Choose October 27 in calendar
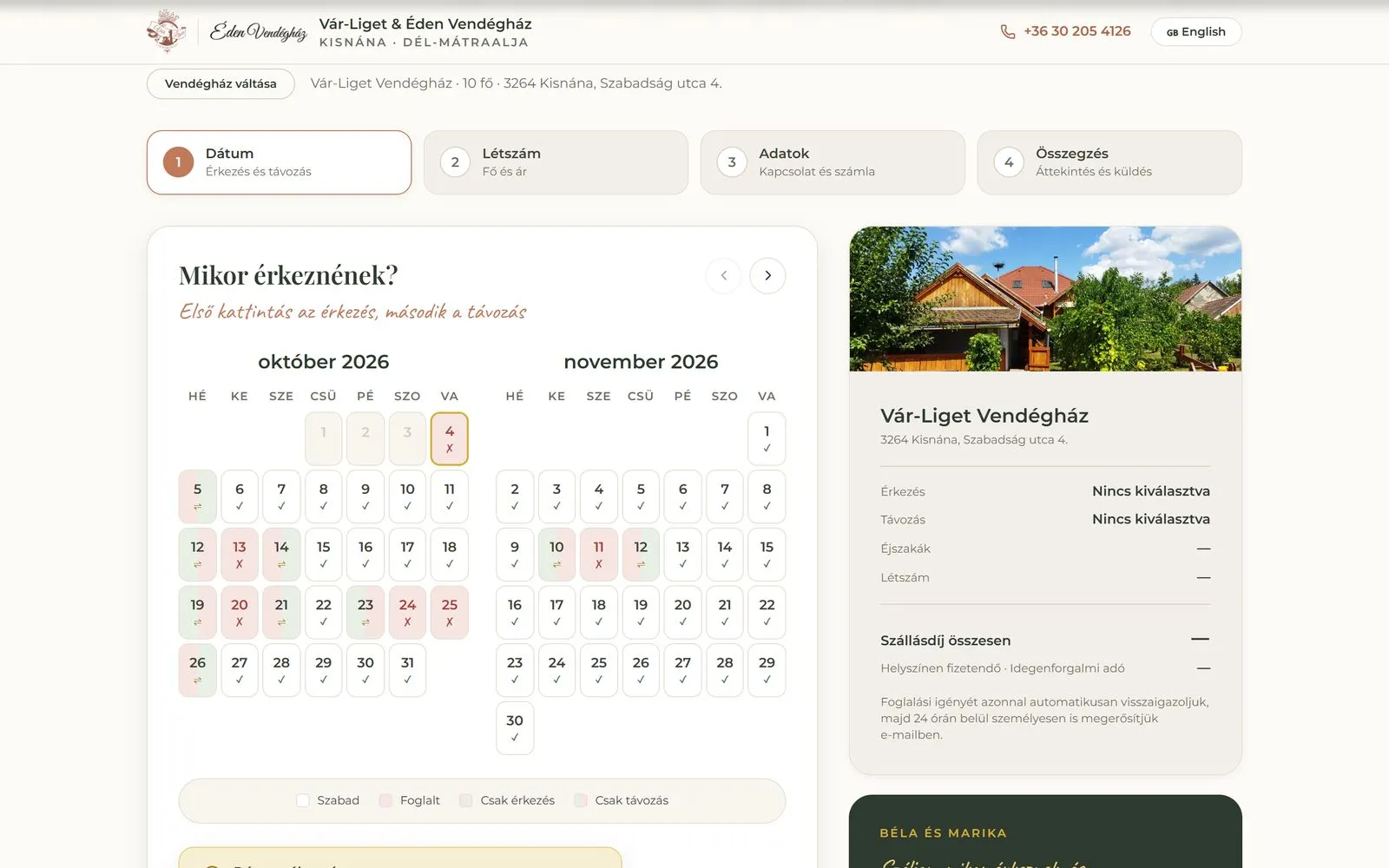 (240, 670)
